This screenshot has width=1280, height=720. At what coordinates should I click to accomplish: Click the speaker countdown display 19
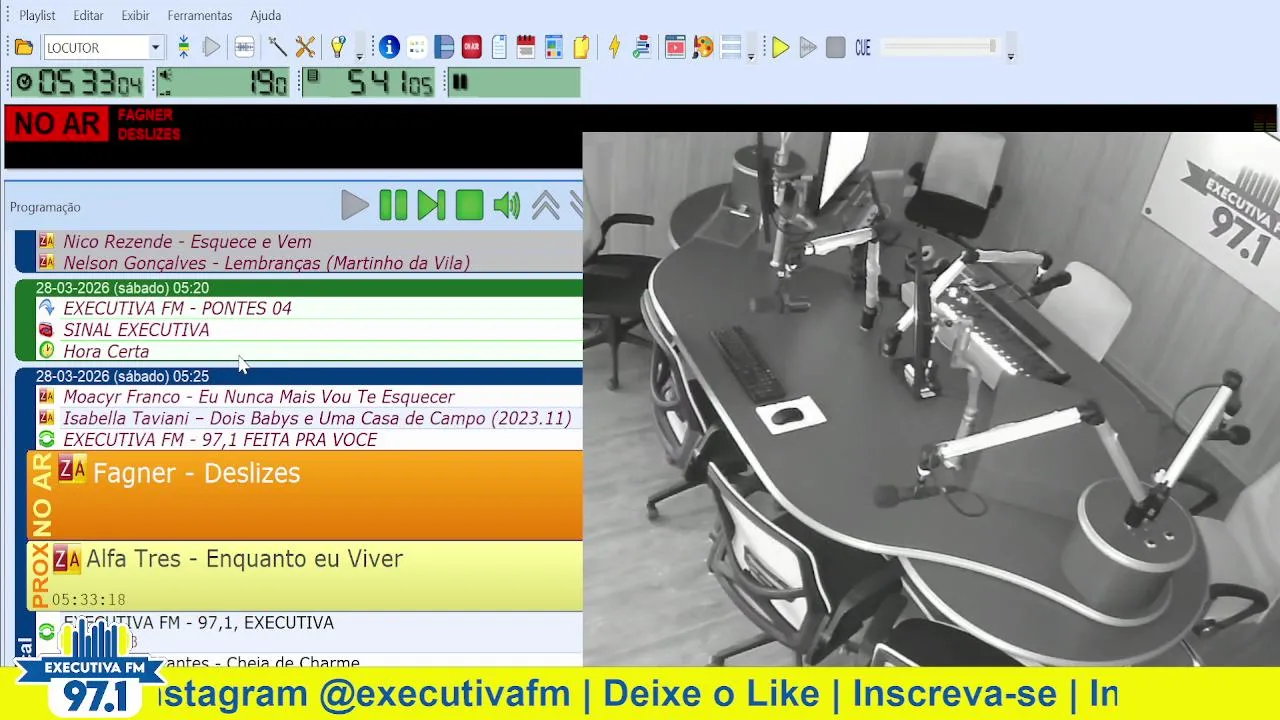(x=222, y=82)
